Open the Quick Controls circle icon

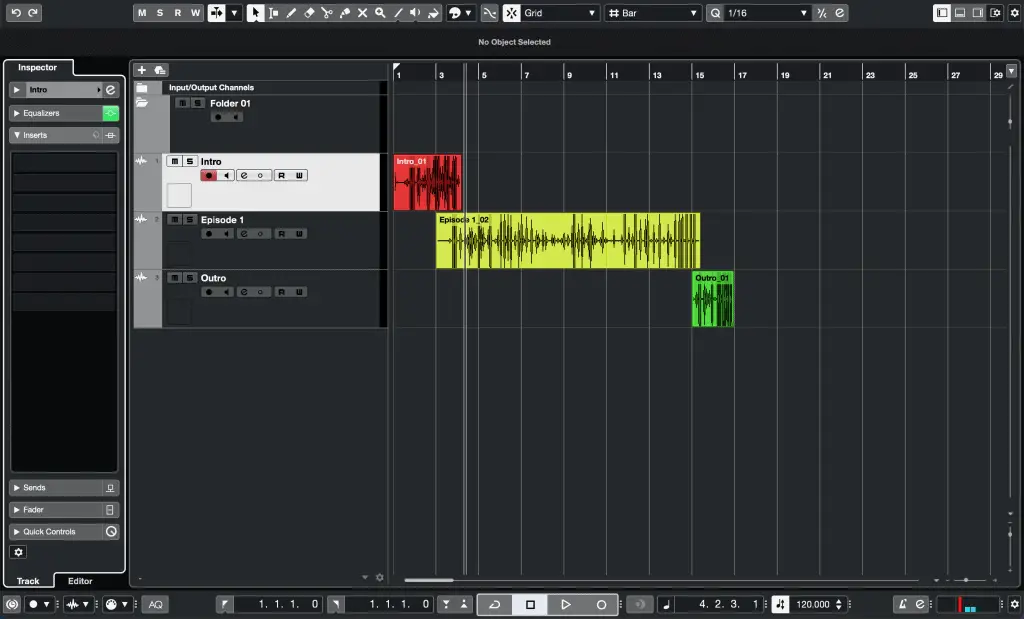(111, 532)
